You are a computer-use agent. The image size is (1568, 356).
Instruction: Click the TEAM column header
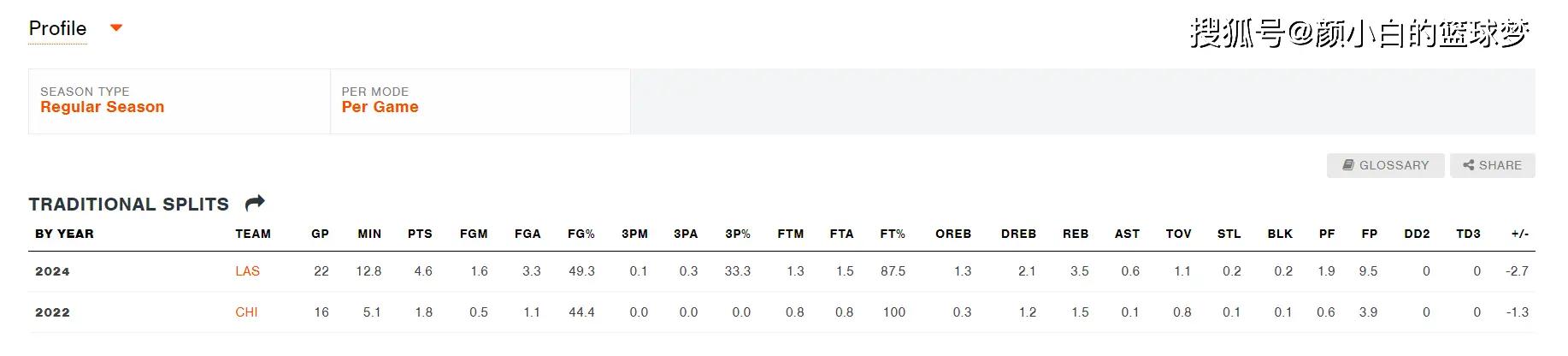click(253, 234)
